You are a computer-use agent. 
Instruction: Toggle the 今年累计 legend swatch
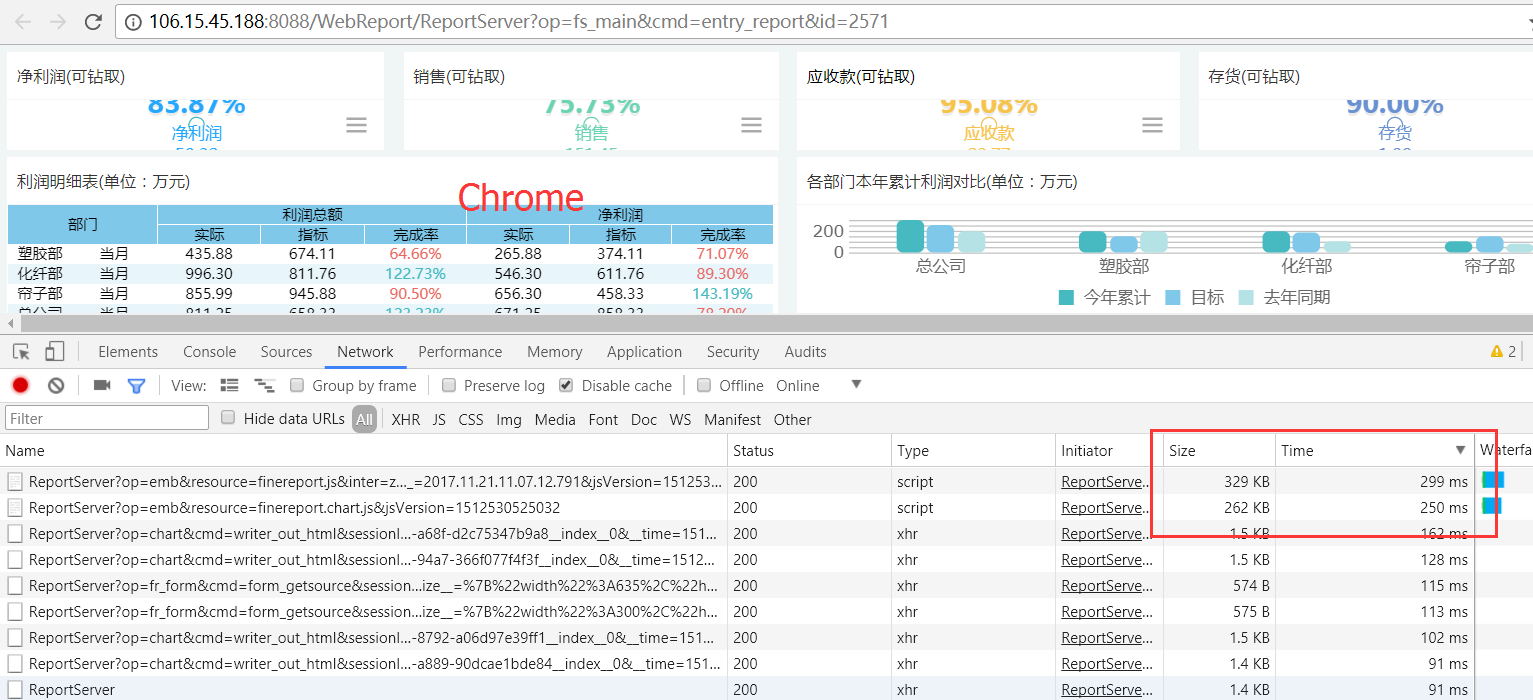click(x=1066, y=297)
